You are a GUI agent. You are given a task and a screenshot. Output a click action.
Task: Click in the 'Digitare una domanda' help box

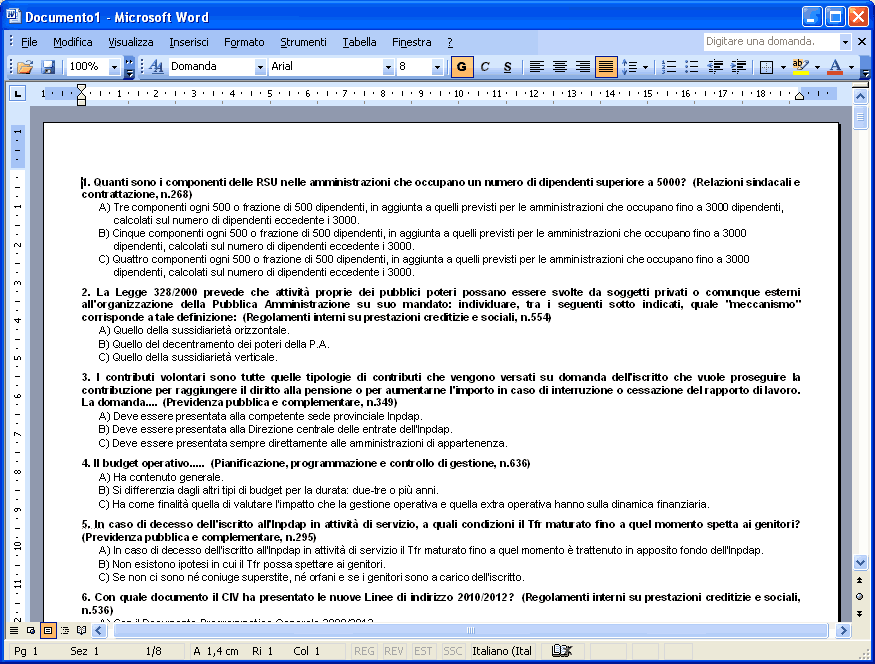770,42
